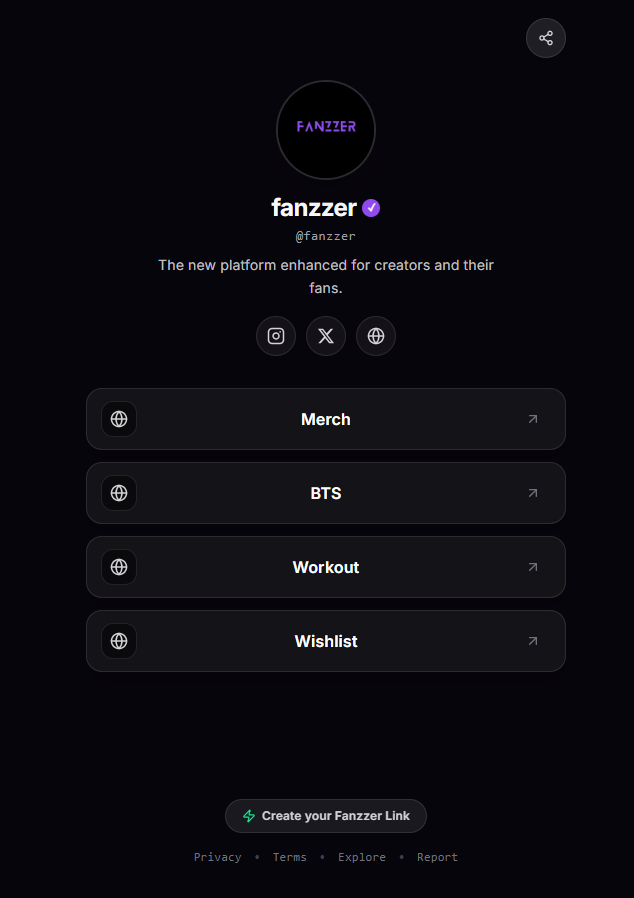
Task: Open the website globe social icon
Action: pyautogui.click(x=376, y=336)
